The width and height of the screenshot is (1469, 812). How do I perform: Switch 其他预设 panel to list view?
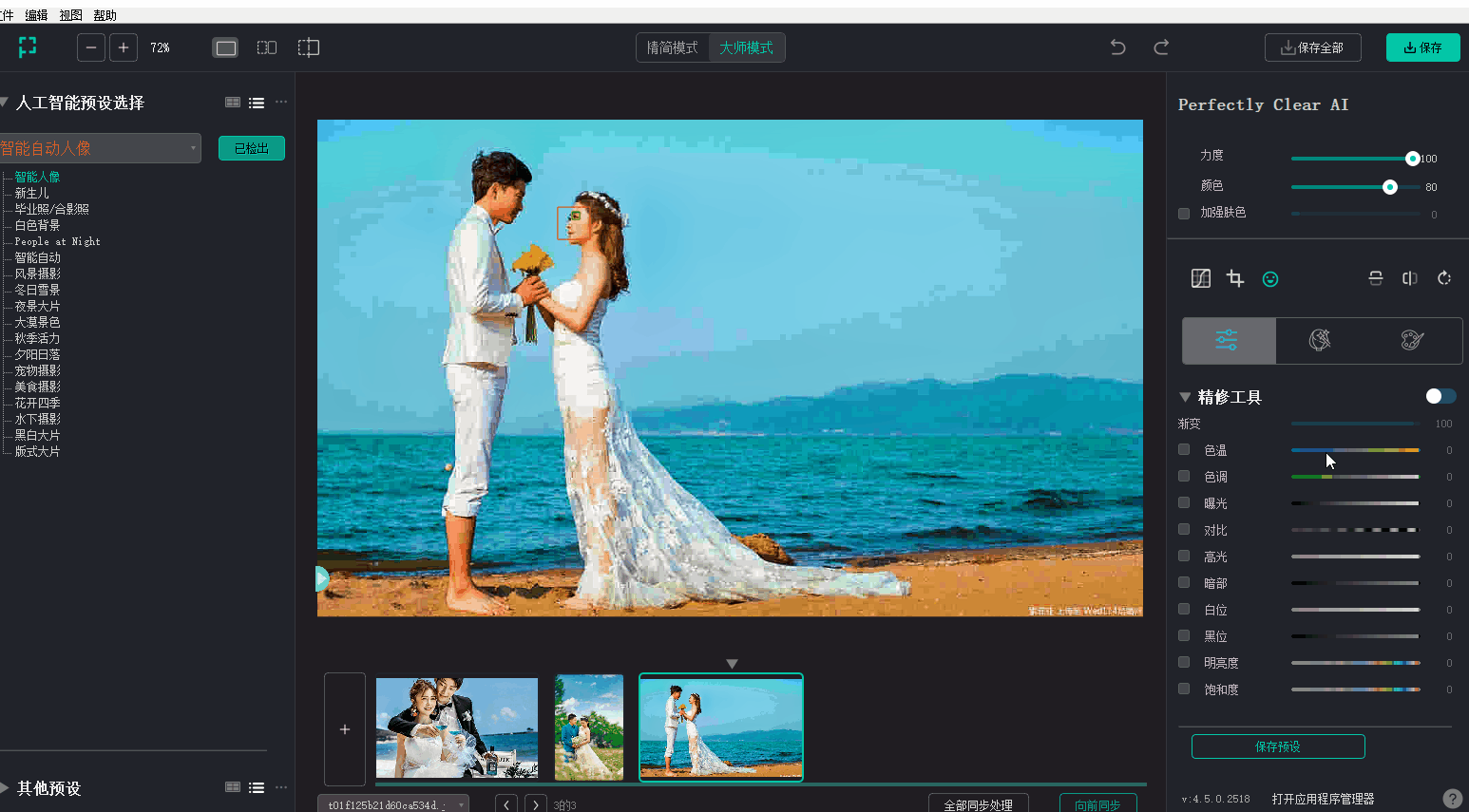pyautogui.click(x=257, y=787)
